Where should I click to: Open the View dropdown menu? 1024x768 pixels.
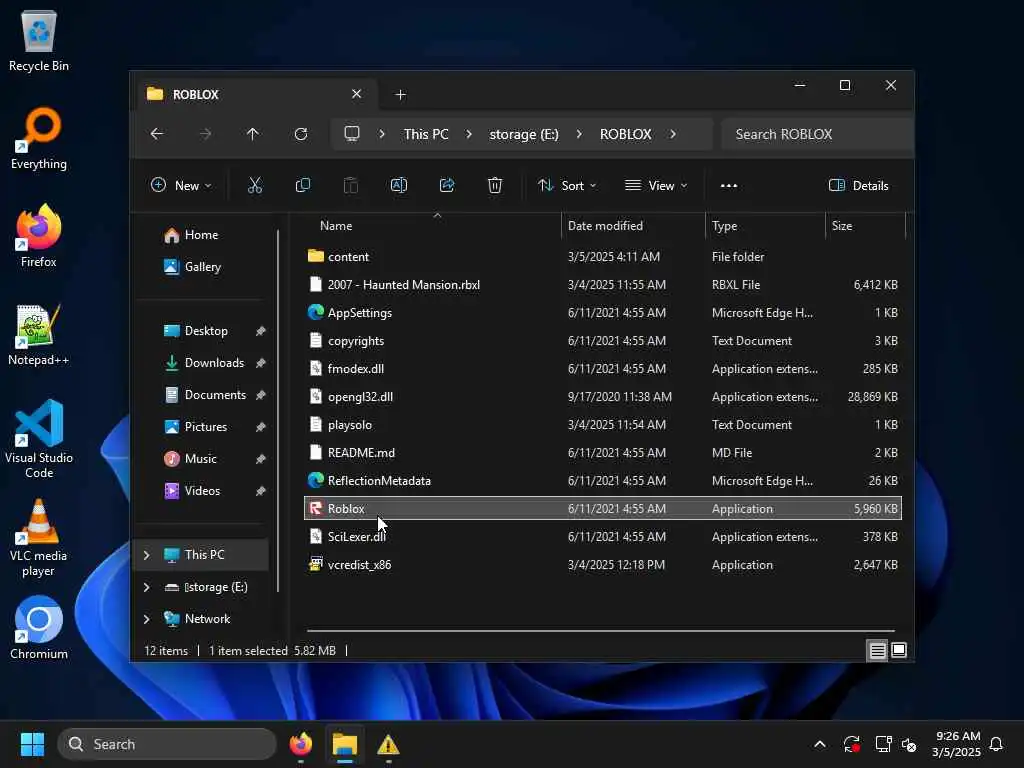[x=656, y=185]
